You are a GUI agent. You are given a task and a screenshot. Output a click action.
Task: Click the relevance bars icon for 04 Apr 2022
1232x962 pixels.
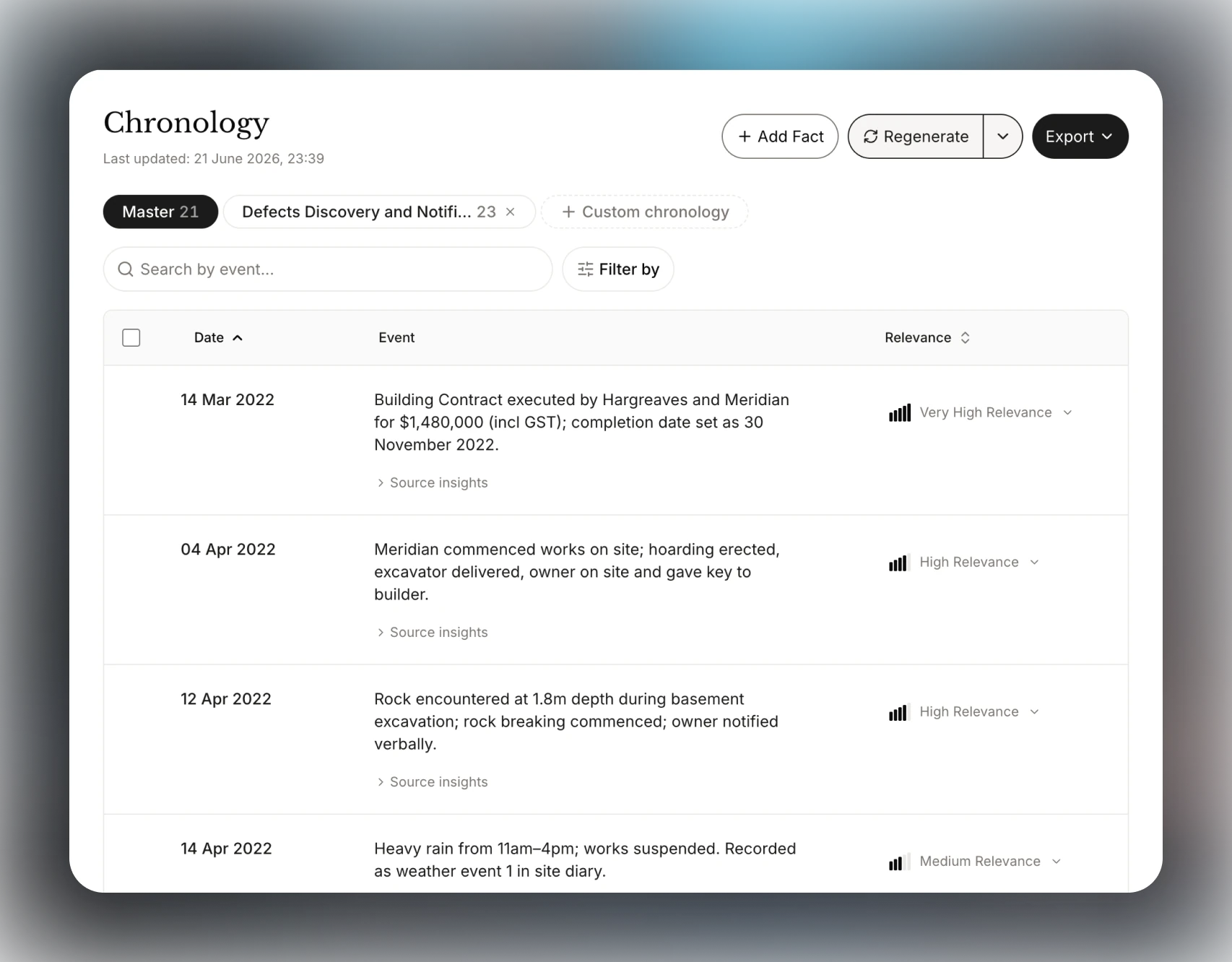(x=900, y=562)
